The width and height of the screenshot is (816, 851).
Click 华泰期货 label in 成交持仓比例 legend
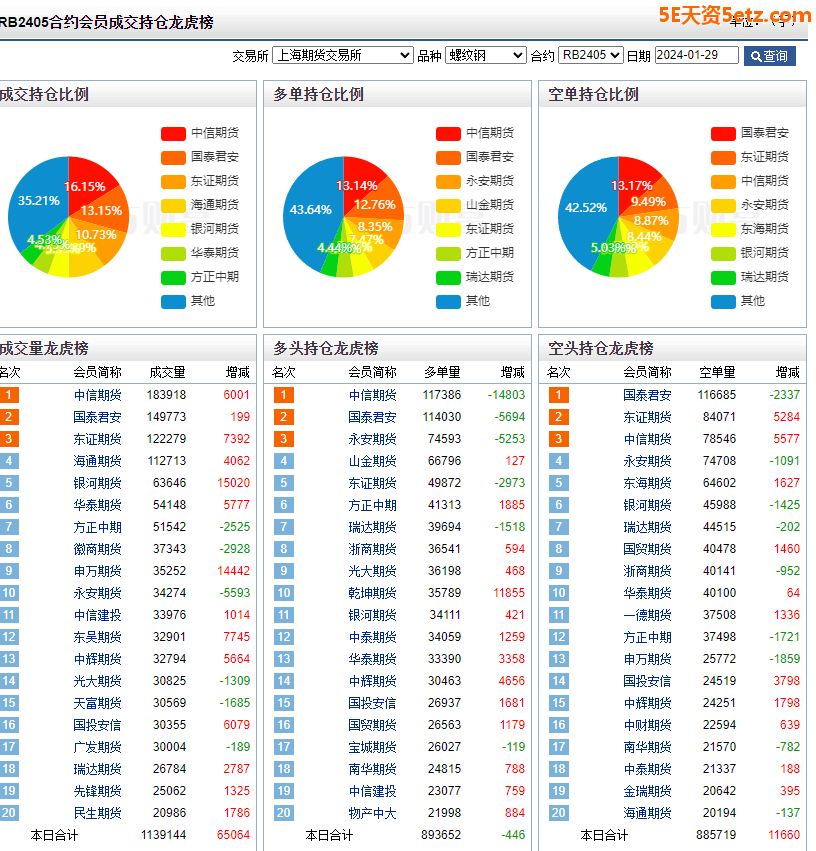(x=215, y=253)
